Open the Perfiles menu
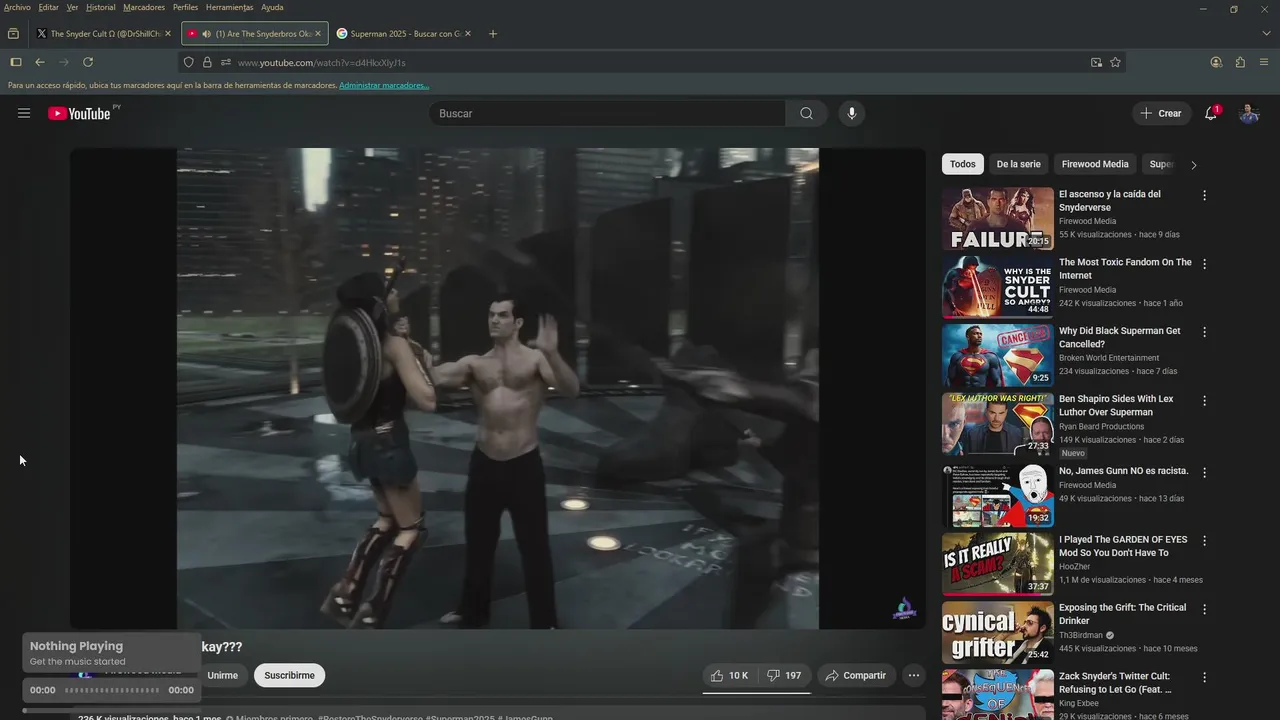The width and height of the screenshot is (1280, 720). [x=185, y=7]
